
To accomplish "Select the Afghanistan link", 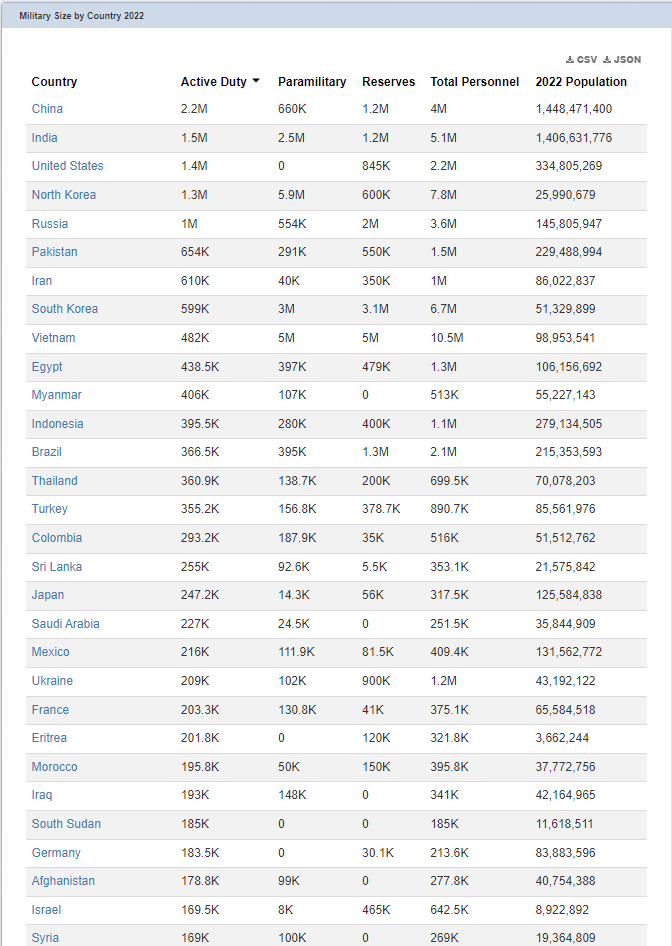I will (x=63, y=880).
